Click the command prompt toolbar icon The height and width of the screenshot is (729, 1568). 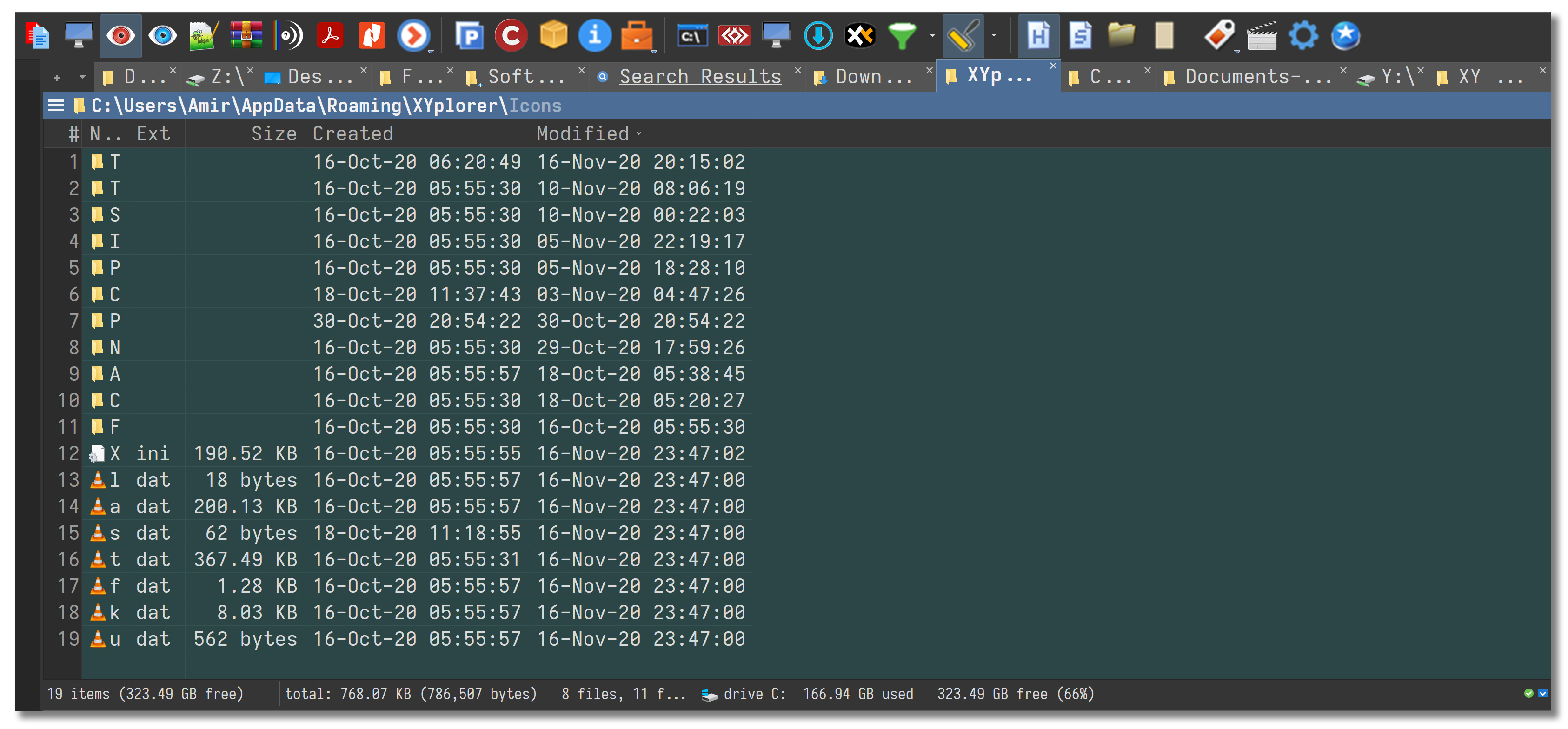(693, 35)
